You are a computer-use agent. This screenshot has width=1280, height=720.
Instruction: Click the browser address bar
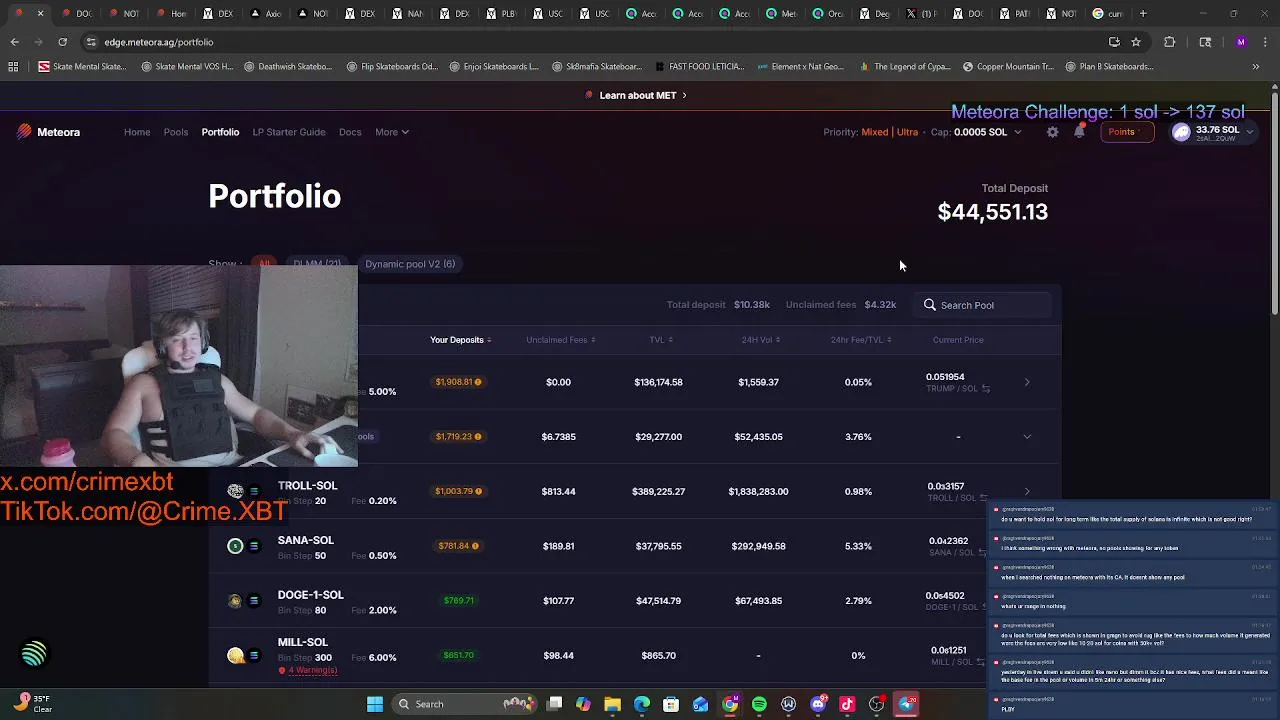(x=600, y=42)
